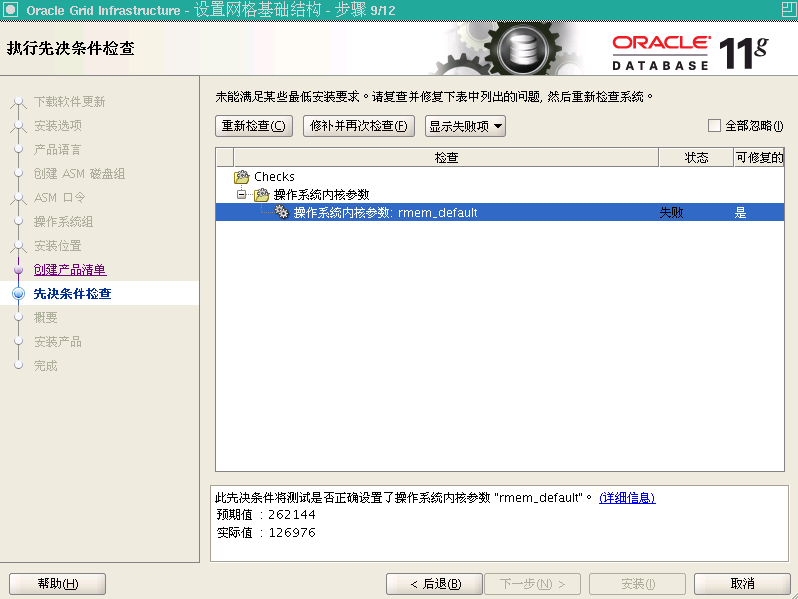This screenshot has height=599, width=798.
Task: Click the 状态 column header
Action: click(696, 158)
